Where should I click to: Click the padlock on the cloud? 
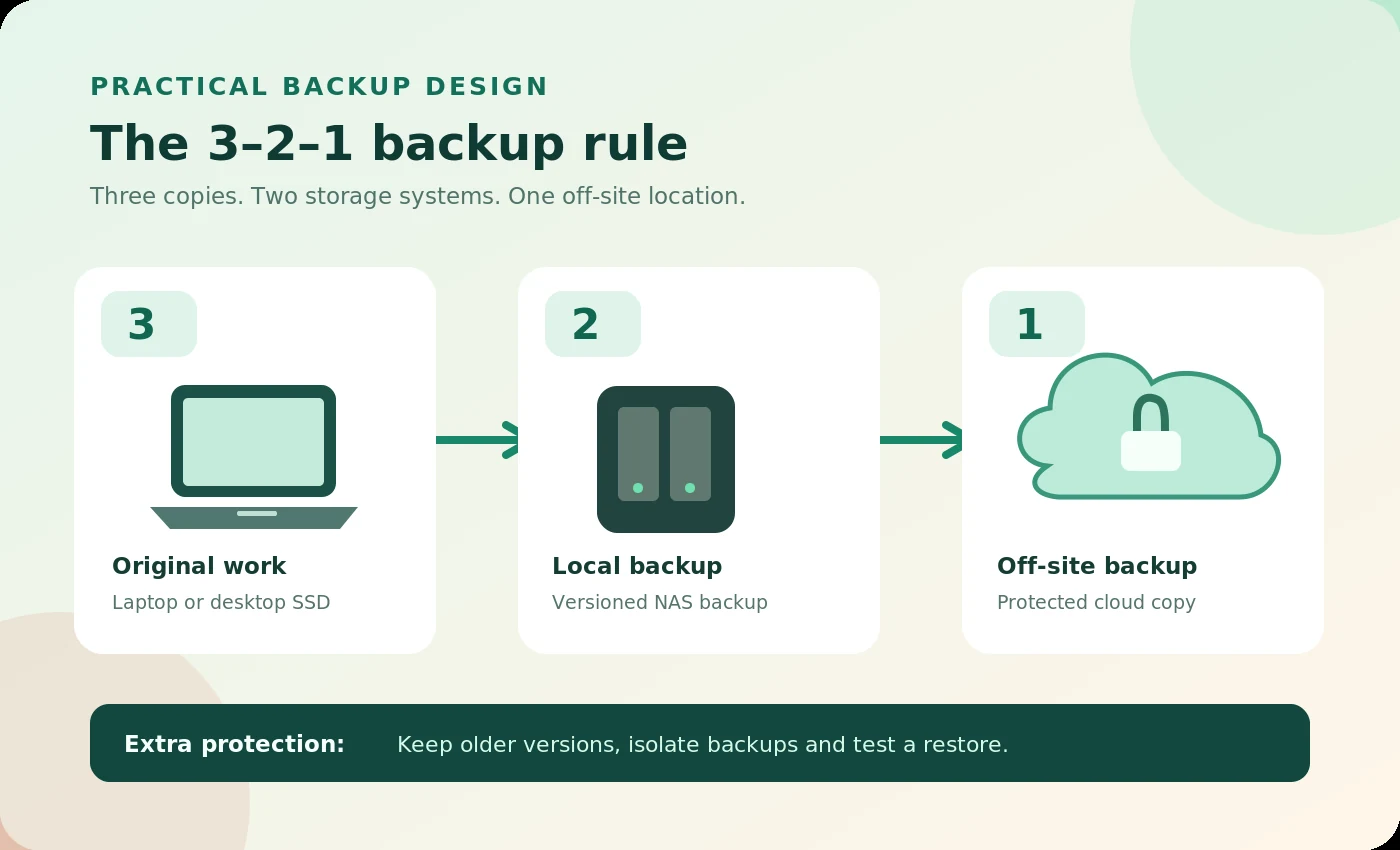point(1151,433)
